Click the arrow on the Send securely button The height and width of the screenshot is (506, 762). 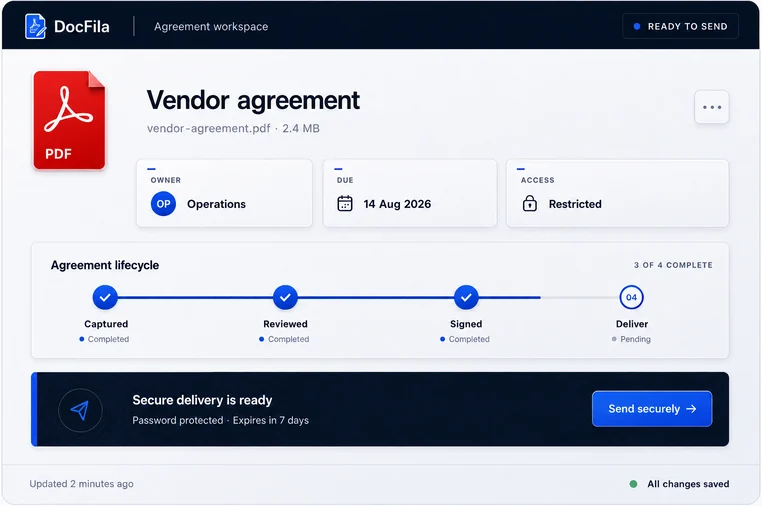tap(691, 409)
